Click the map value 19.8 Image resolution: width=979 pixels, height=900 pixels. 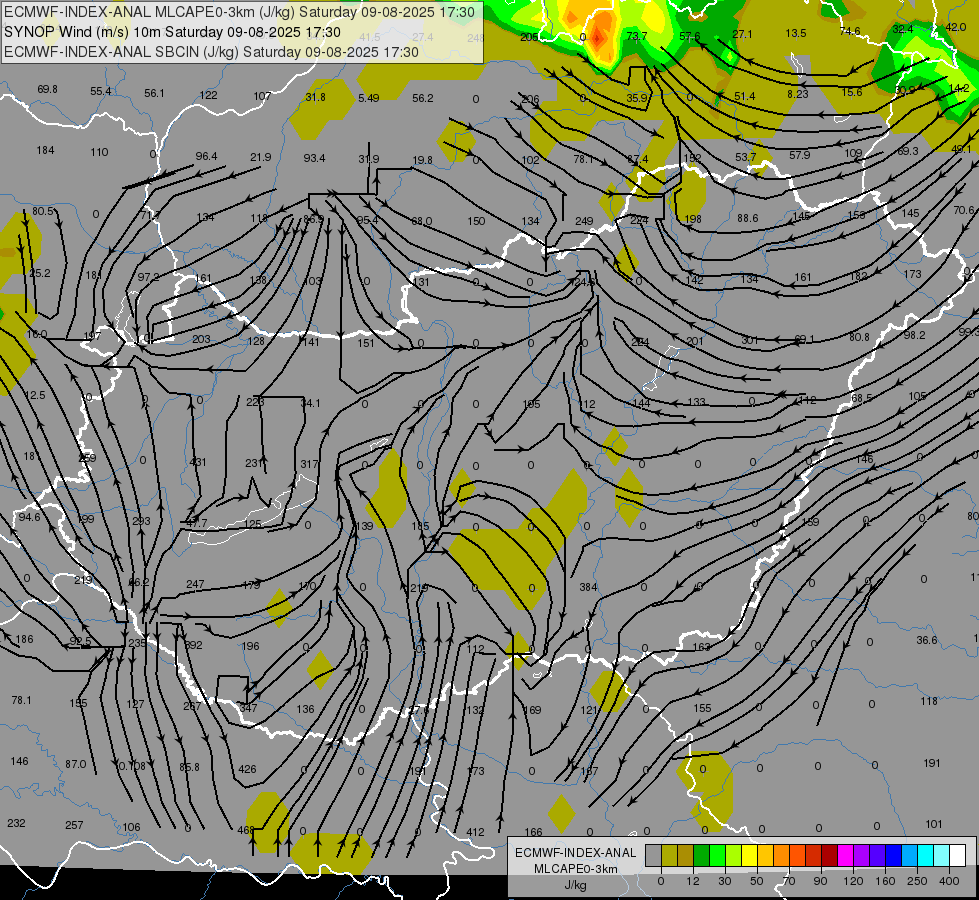pyautogui.click(x=423, y=160)
